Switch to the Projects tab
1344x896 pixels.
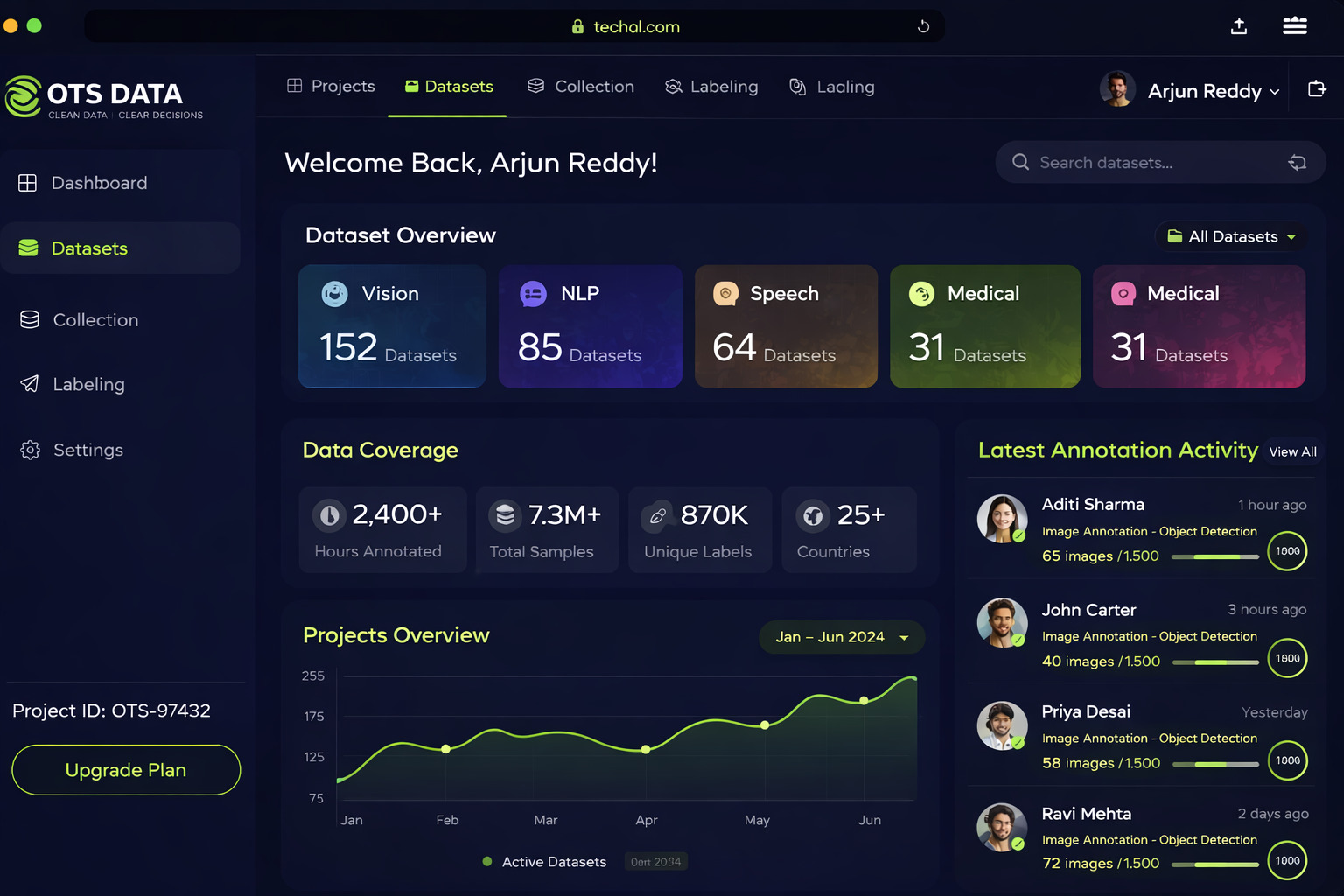tap(331, 87)
